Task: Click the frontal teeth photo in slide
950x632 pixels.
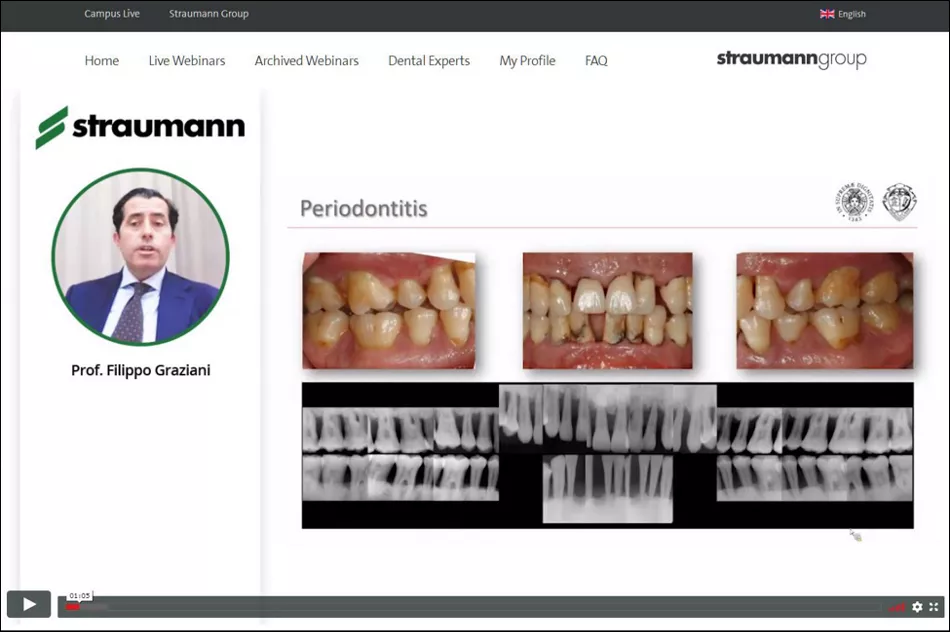Action: pos(607,311)
